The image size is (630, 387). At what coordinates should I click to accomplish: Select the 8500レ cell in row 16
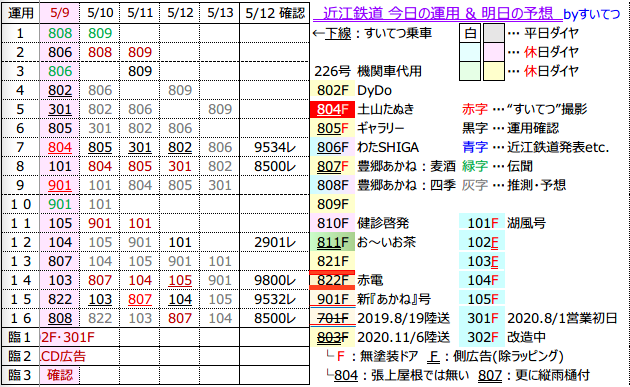(x=275, y=318)
